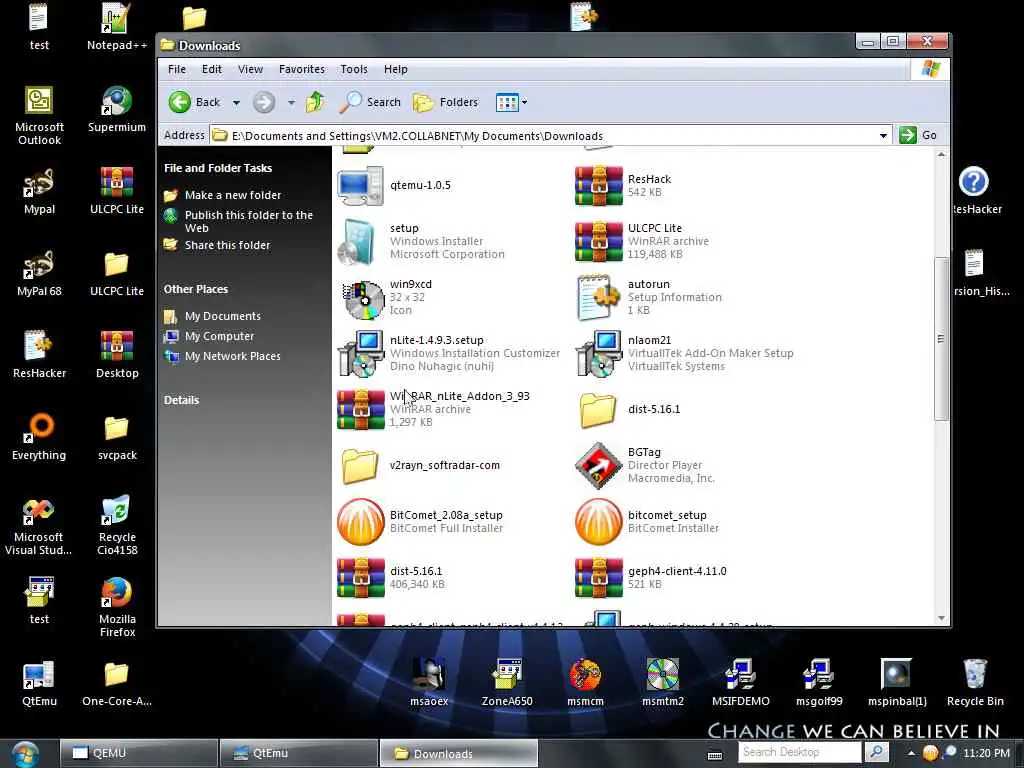
Task: Click Make a new folder link
Action: click(x=232, y=195)
